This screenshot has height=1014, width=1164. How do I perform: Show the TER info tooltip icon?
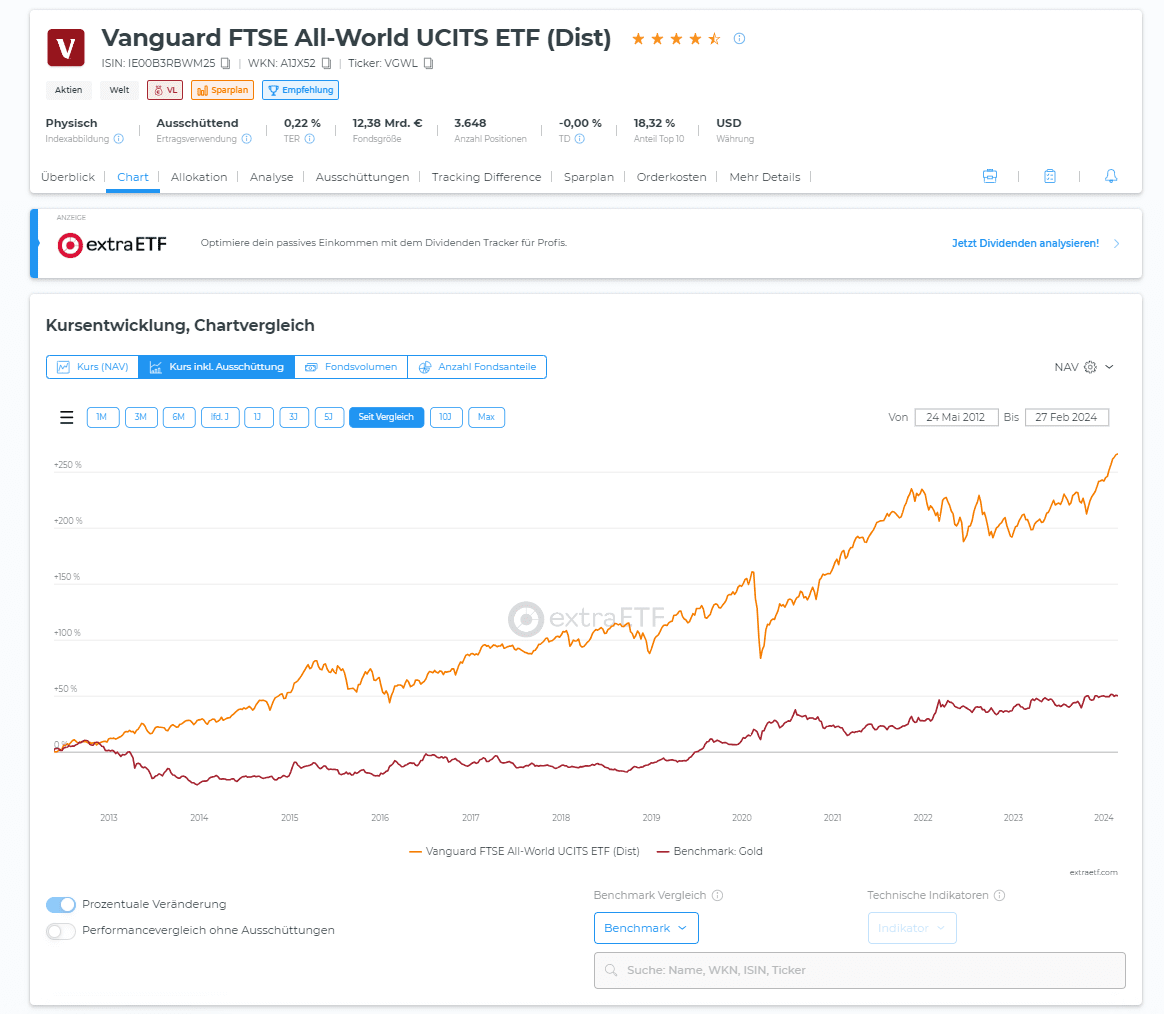pos(310,139)
